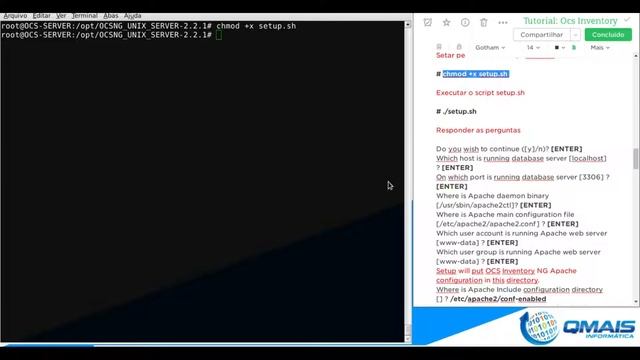Click the note pane scrollbar thumb
640x360 pixels.
click(636, 158)
